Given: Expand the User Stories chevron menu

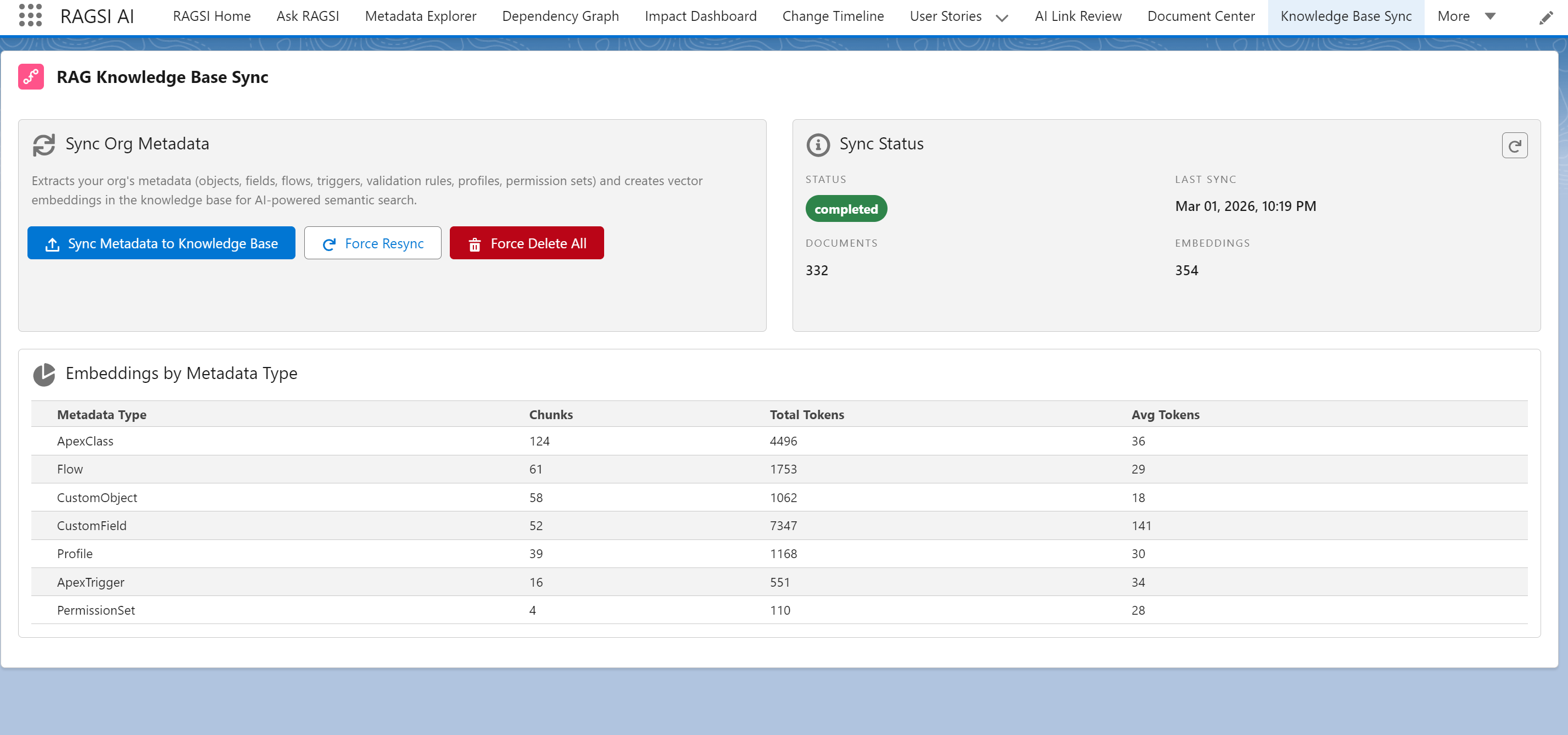Looking at the screenshot, I should point(1001,18).
